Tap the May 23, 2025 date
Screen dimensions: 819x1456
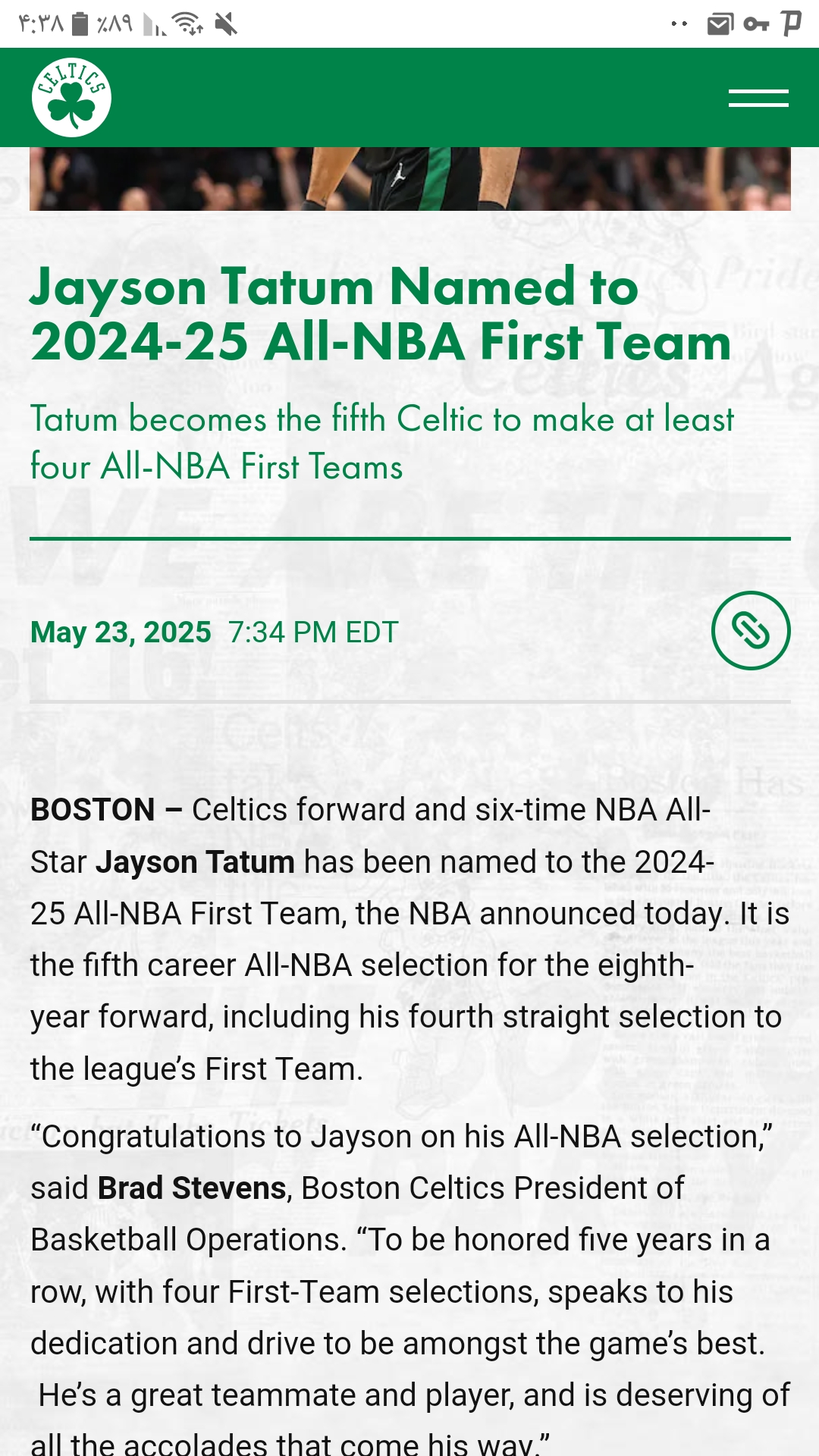point(121,632)
